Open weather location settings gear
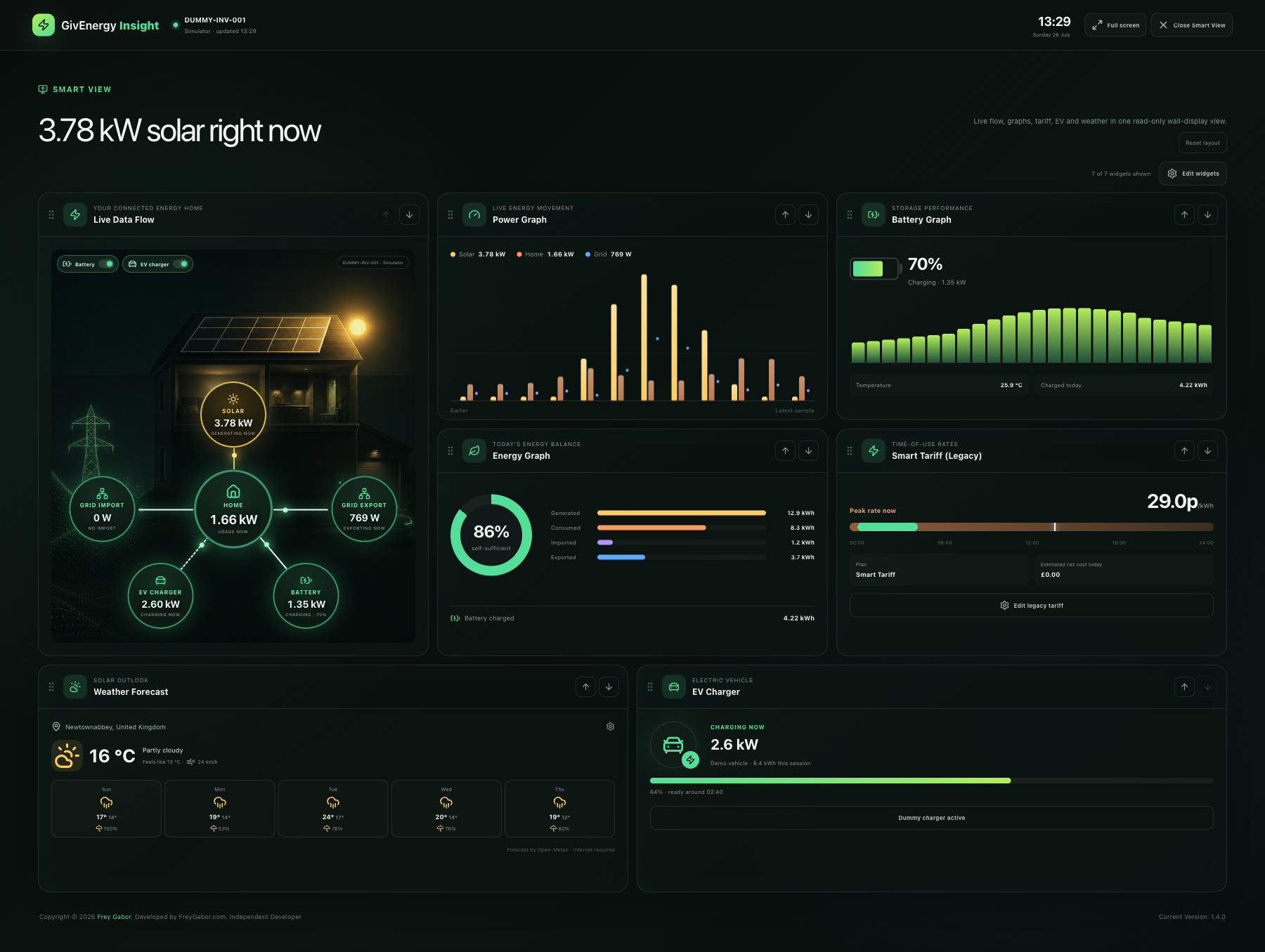This screenshot has width=1265, height=952. click(x=610, y=726)
